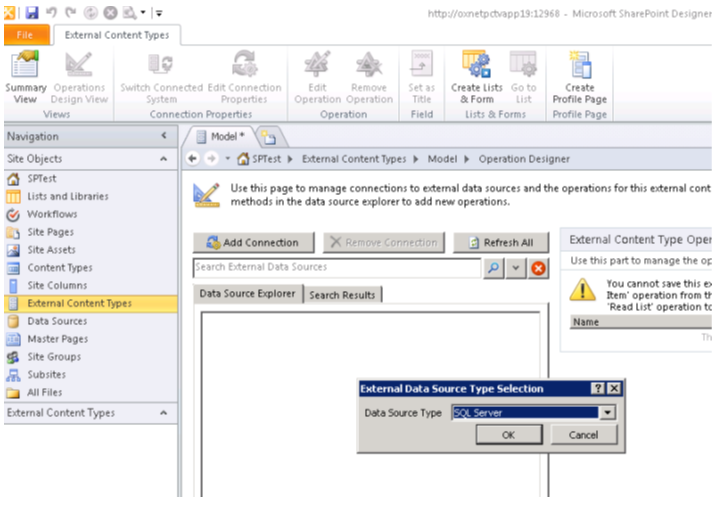Switch to Operations Design View

(79, 77)
